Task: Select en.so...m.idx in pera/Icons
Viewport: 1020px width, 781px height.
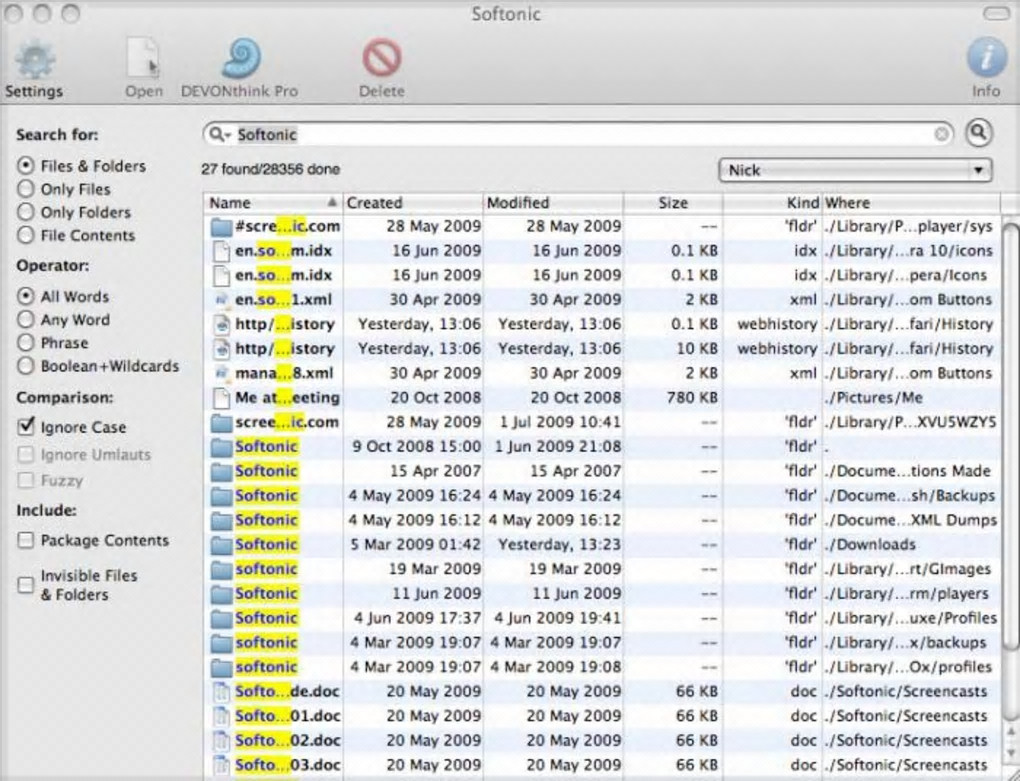Action: pos(602,276)
